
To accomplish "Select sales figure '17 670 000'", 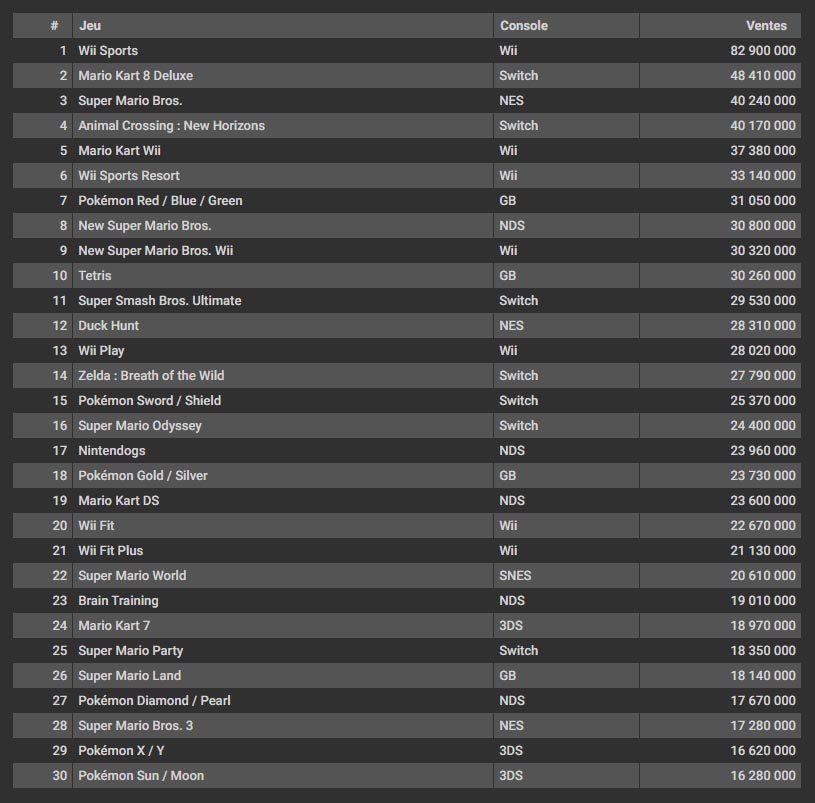I will (763, 701).
